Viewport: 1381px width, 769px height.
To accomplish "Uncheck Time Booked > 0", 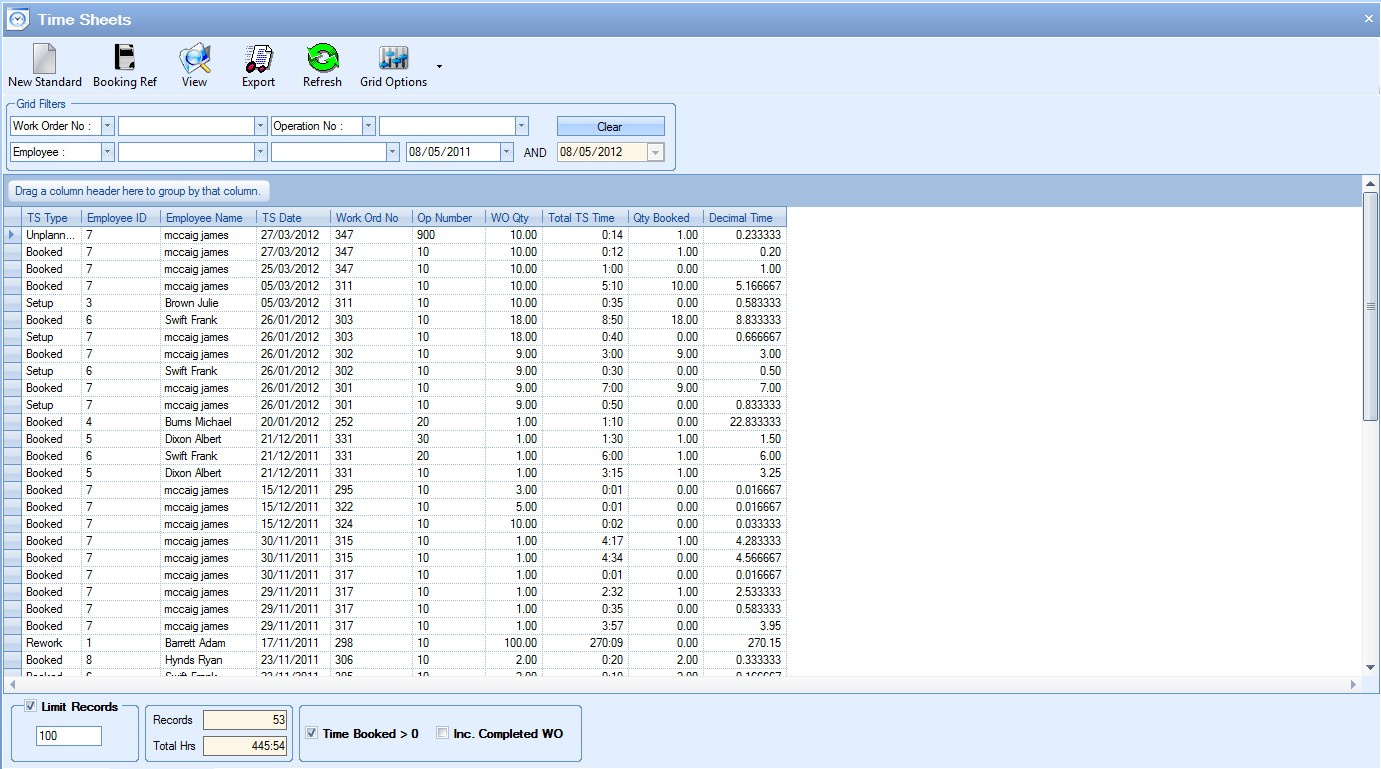I will tap(312, 733).
